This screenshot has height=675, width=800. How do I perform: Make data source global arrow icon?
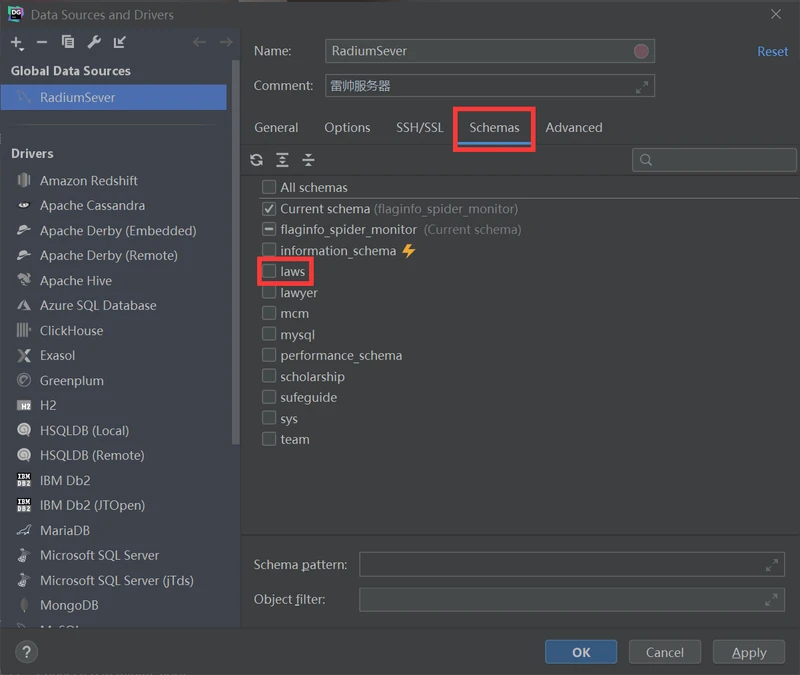point(119,42)
